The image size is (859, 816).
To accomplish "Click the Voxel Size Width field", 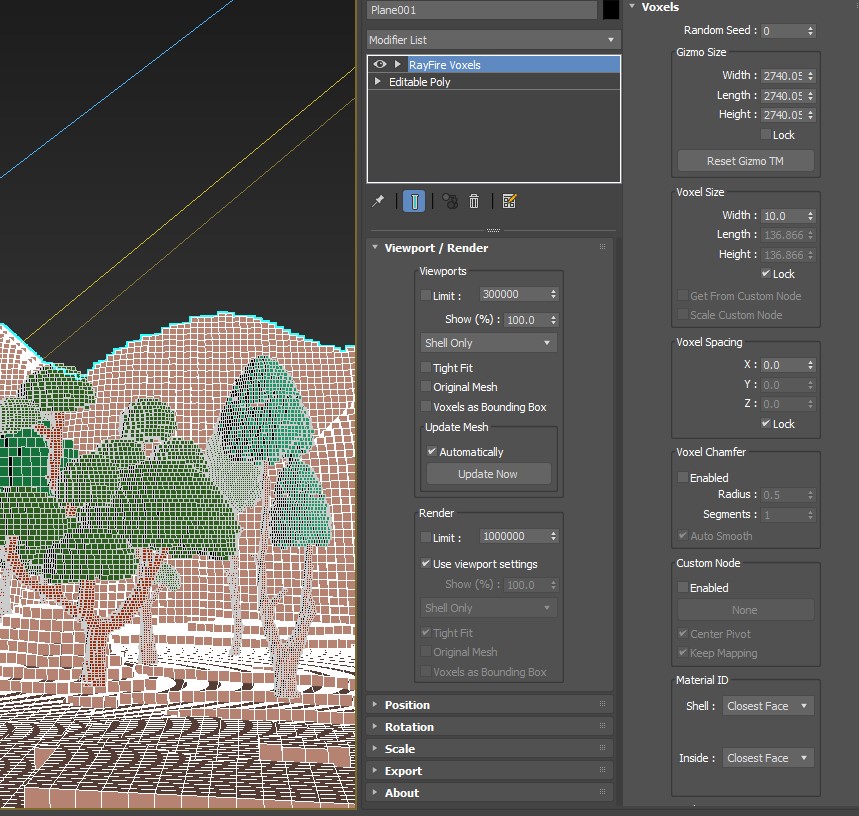I will [x=781, y=216].
